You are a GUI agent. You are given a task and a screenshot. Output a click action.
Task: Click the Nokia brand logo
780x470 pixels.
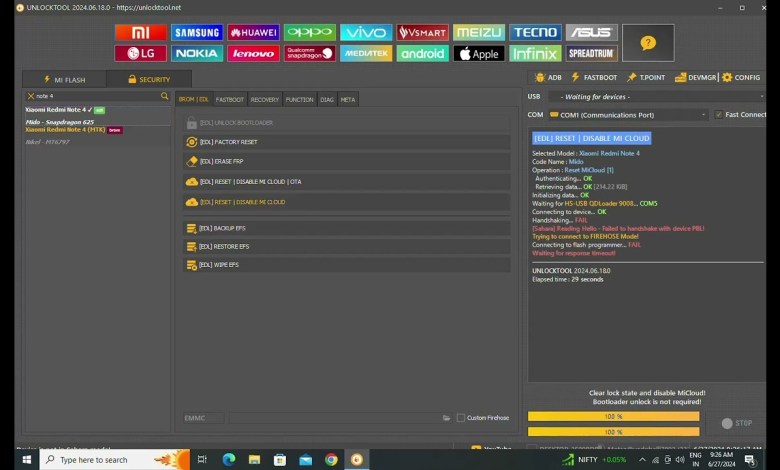coord(197,53)
